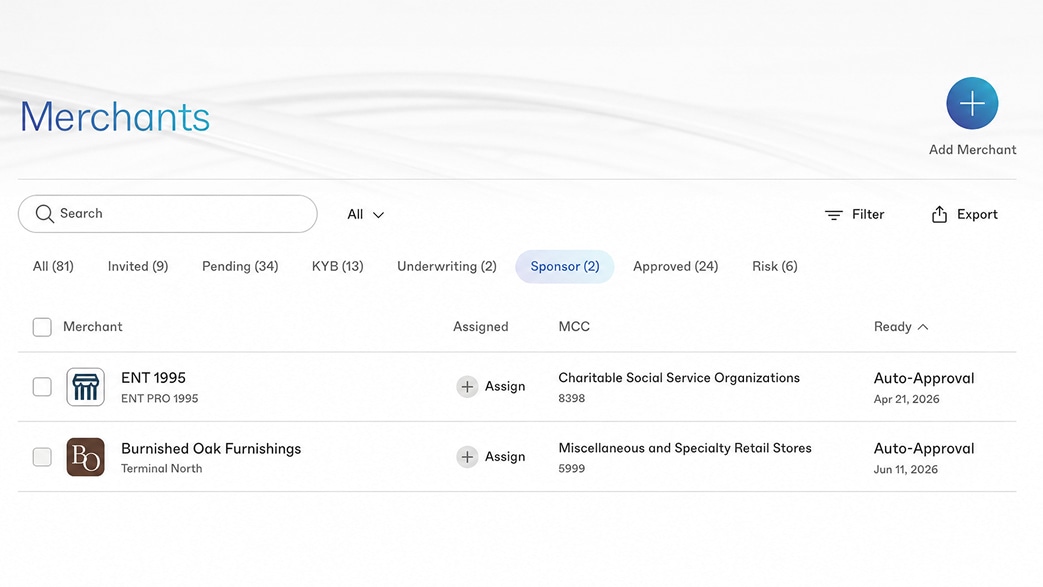Open the ENT 1995 building logo
Image resolution: width=1043 pixels, height=587 pixels.
tap(85, 387)
